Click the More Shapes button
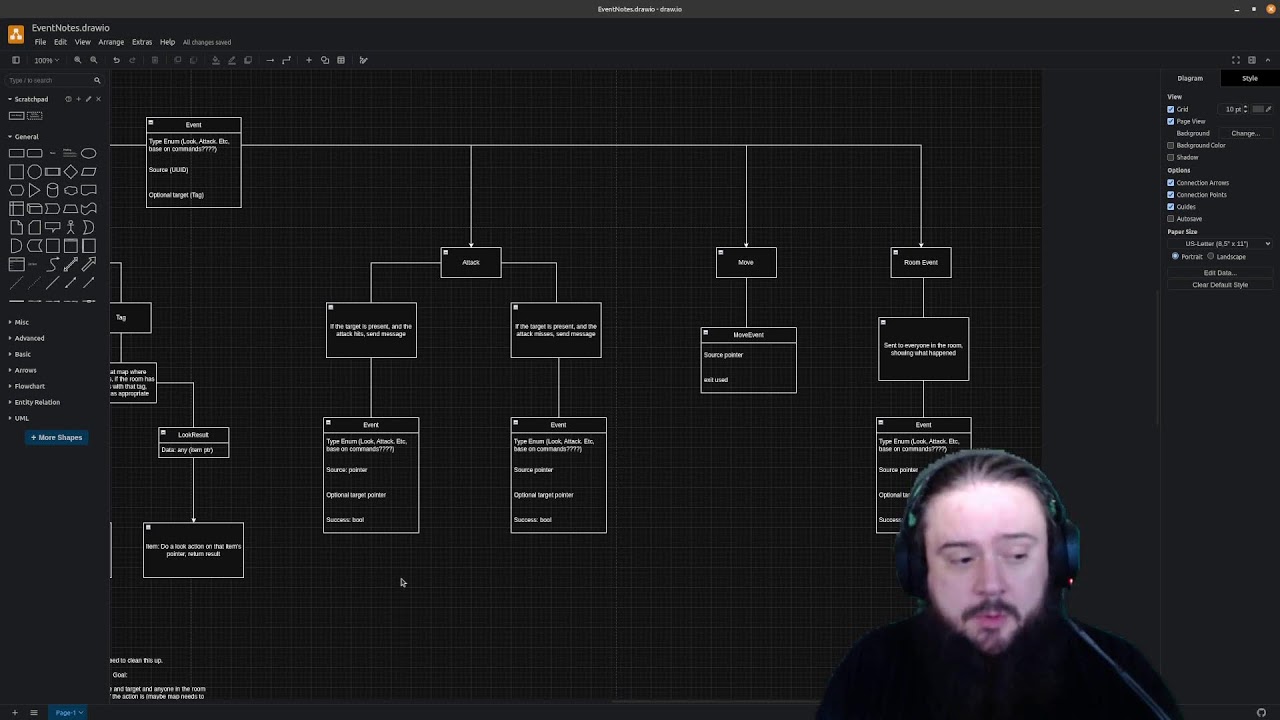This screenshot has width=1280, height=720. (x=56, y=437)
